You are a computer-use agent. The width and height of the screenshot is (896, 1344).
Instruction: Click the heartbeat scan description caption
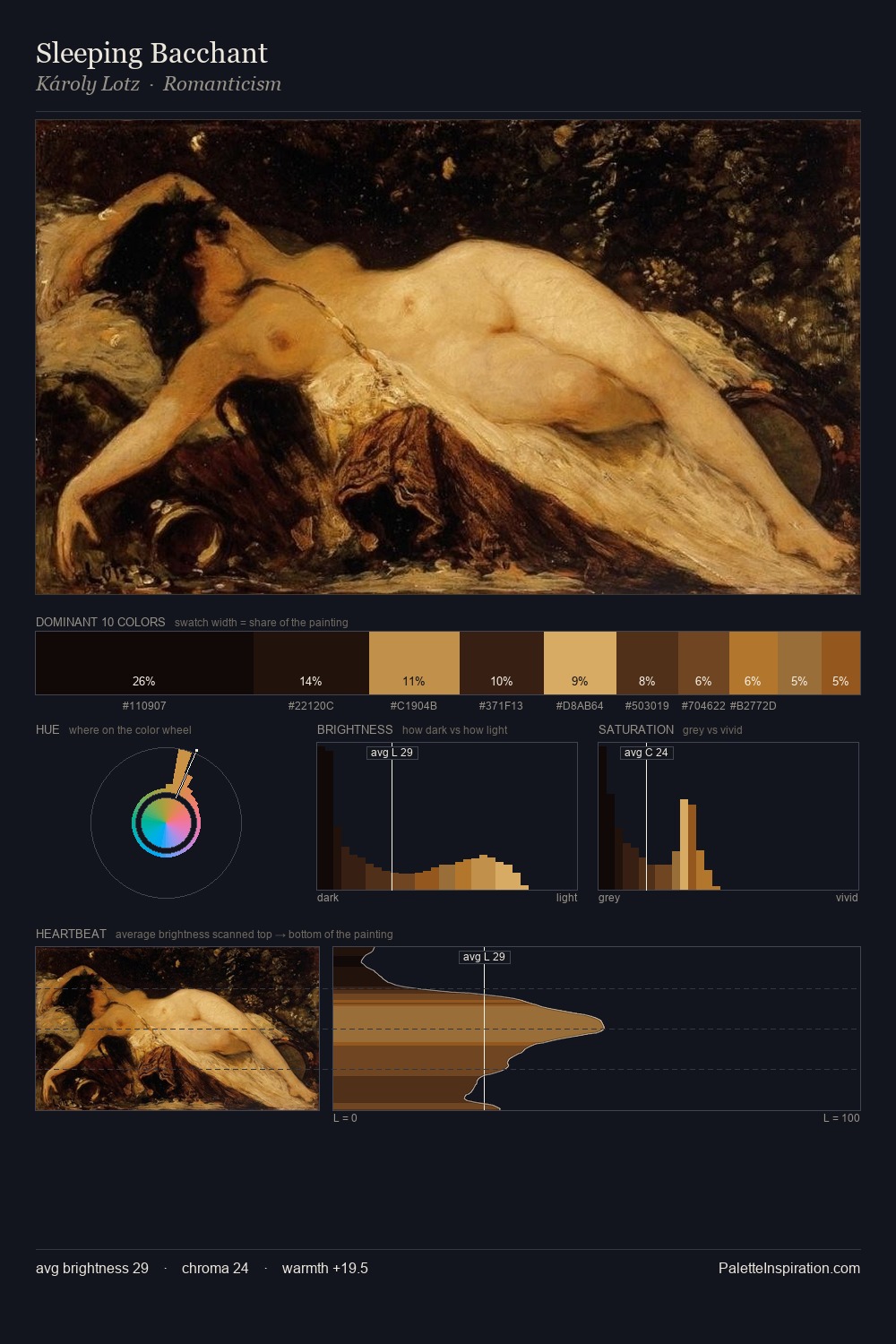click(254, 935)
